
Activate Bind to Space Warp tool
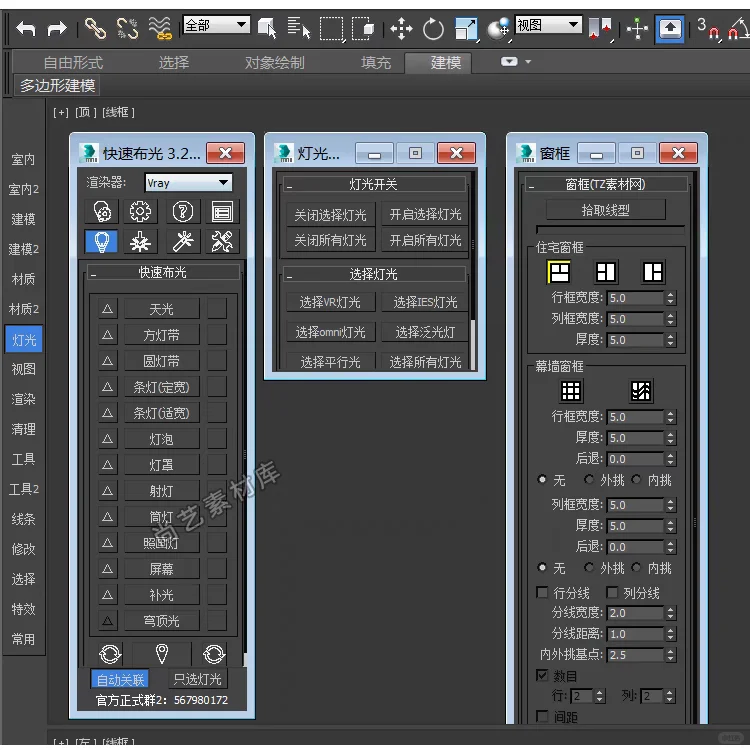(x=159, y=28)
